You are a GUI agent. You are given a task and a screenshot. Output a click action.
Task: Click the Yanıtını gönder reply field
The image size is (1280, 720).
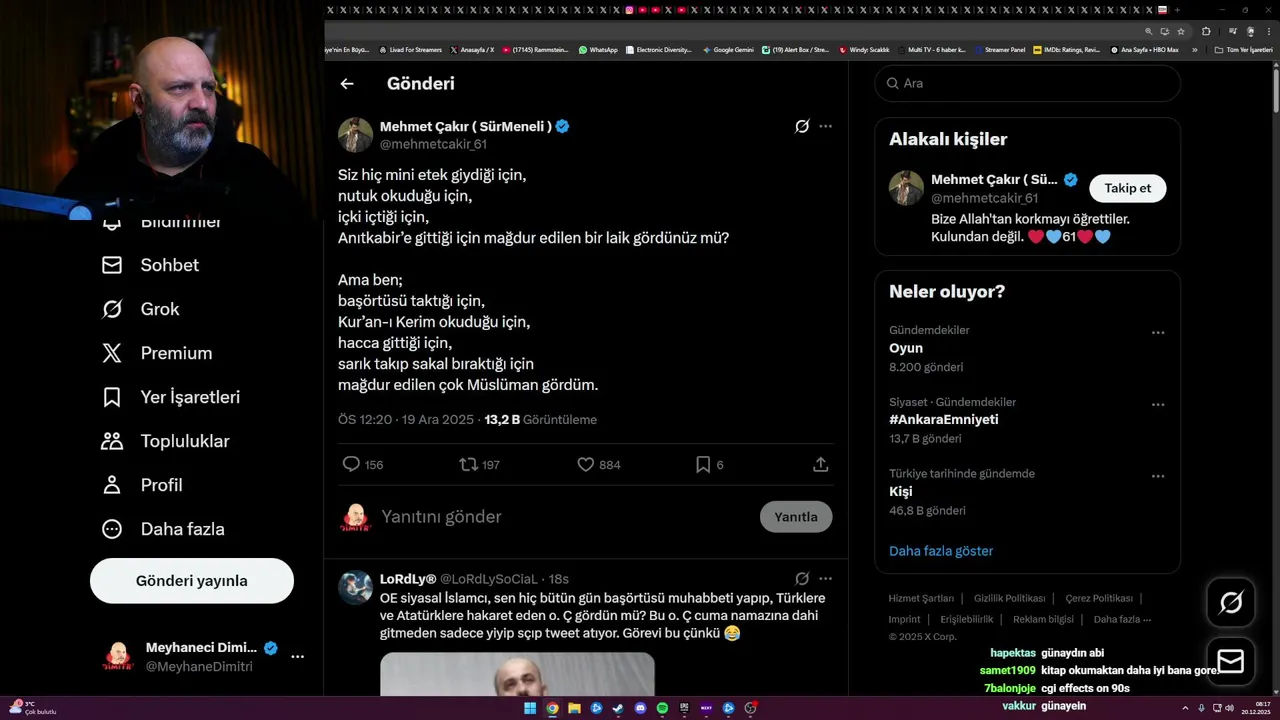click(565, 517)
